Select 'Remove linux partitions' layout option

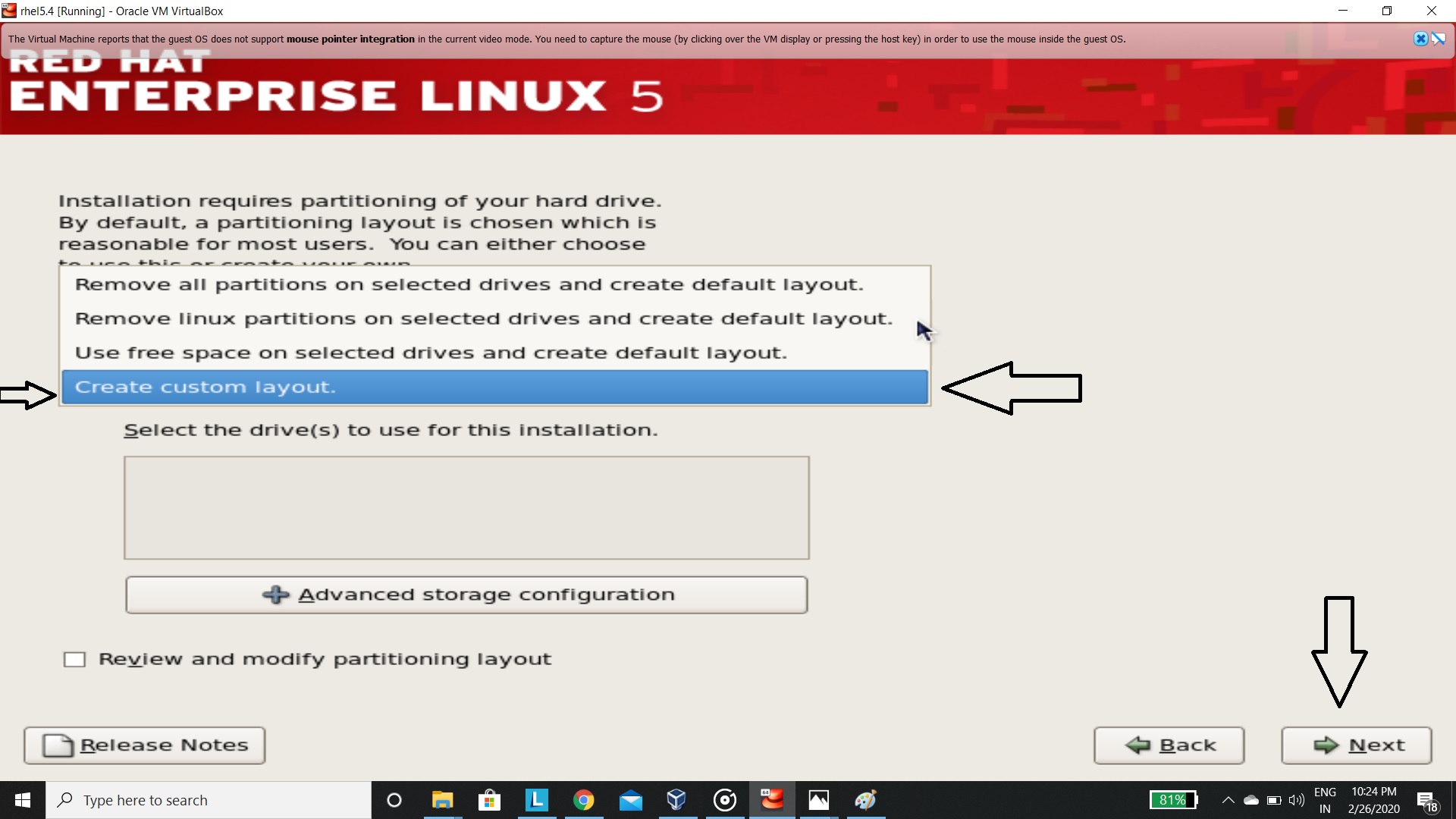click(483, 318)
